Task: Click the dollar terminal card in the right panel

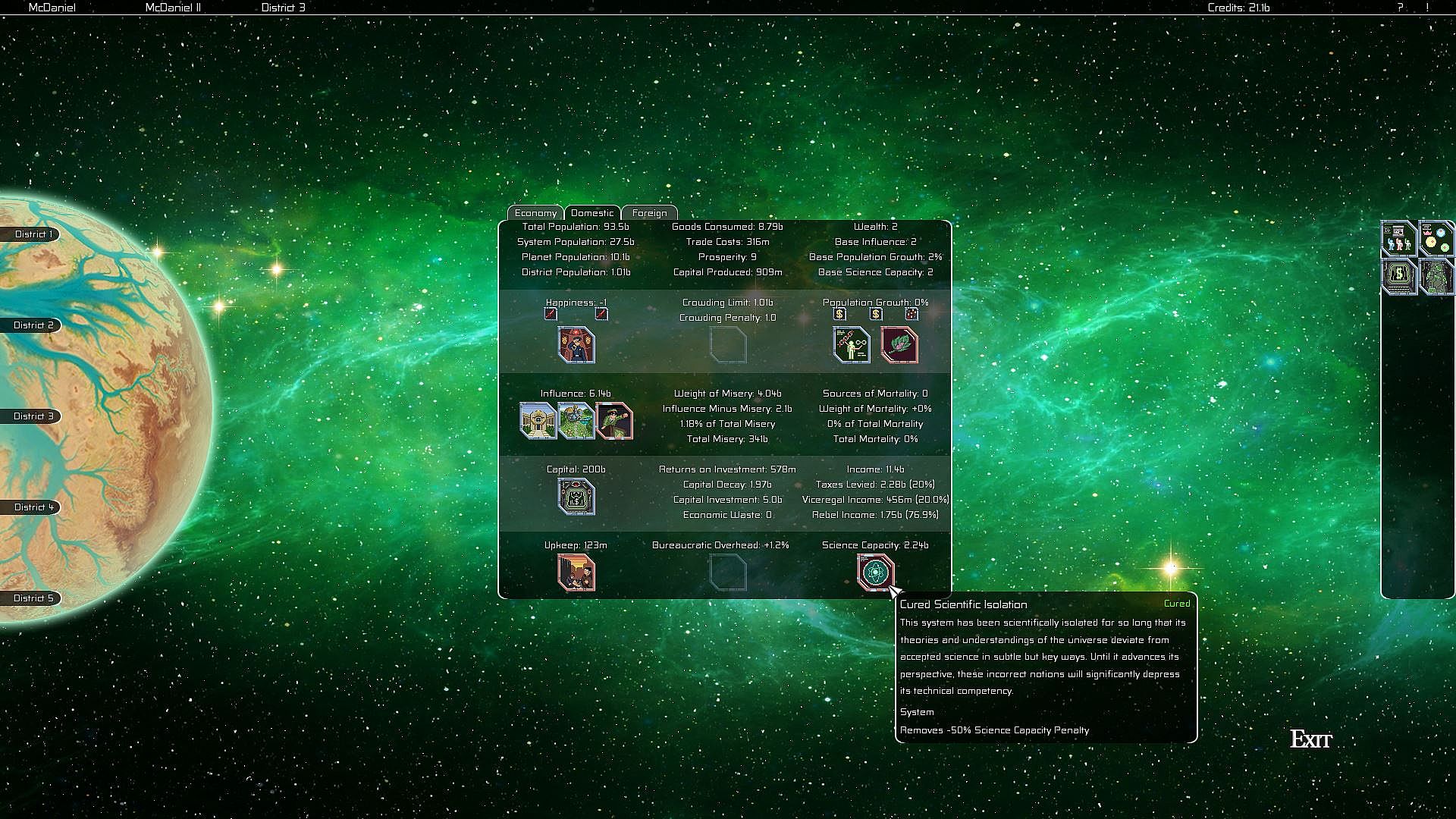Action: [1399, 276]
